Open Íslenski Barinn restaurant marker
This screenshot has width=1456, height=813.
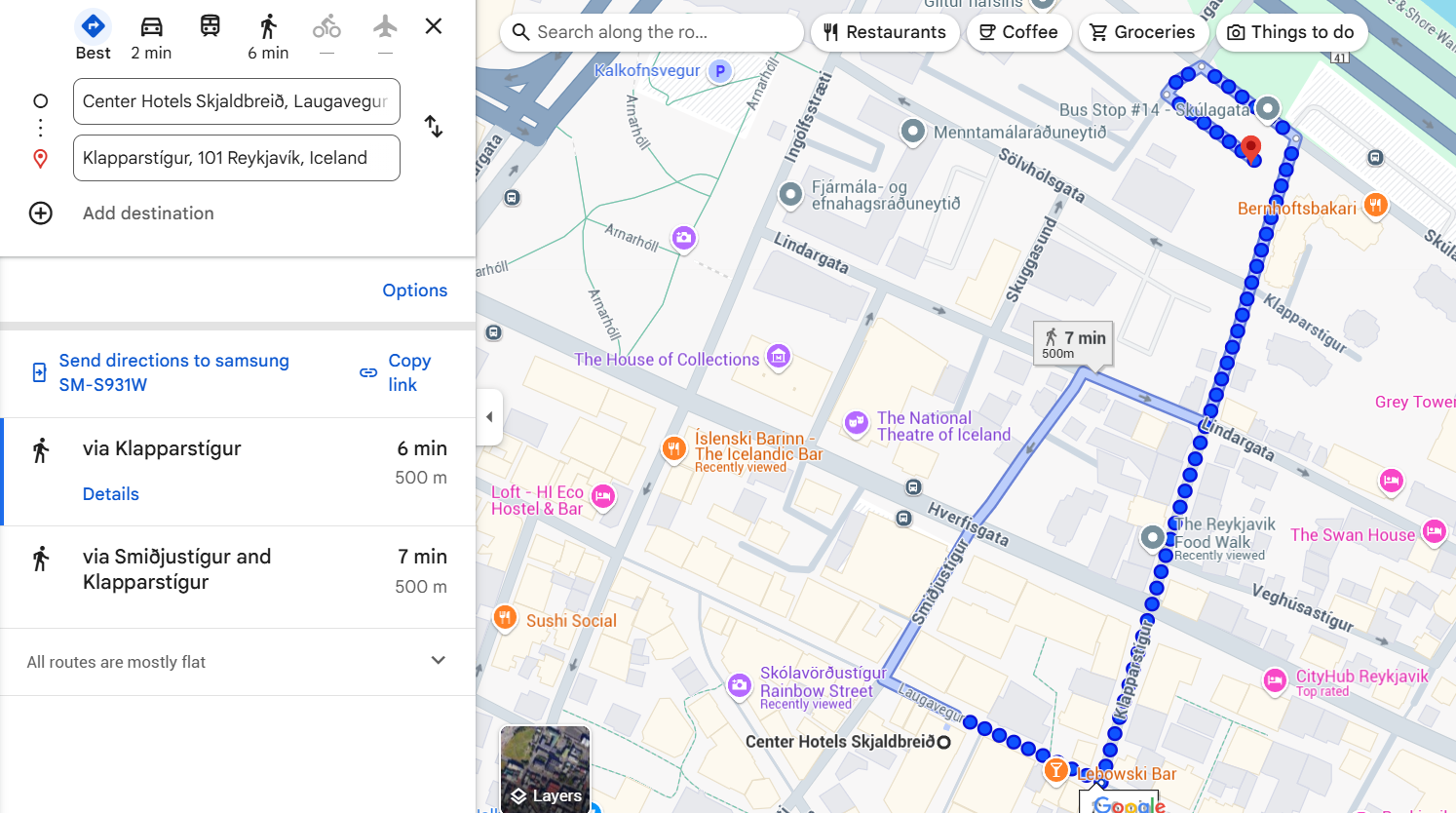click(x=673, y=448)
